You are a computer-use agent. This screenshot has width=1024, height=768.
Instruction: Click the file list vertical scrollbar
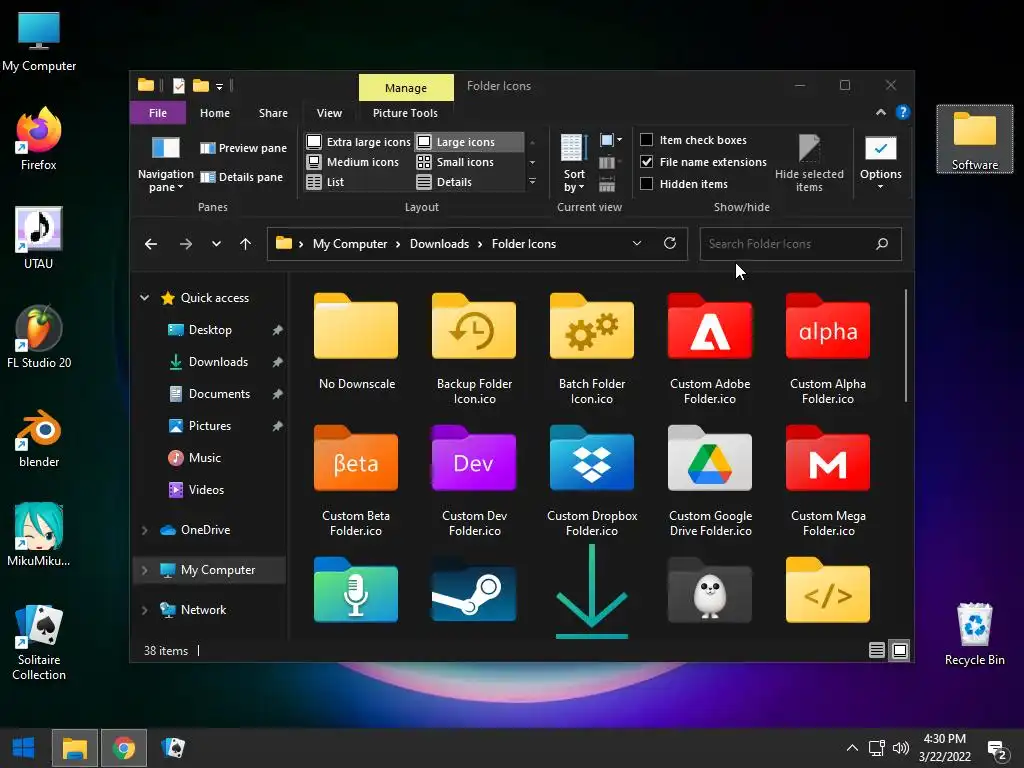[x=906, y=346]
